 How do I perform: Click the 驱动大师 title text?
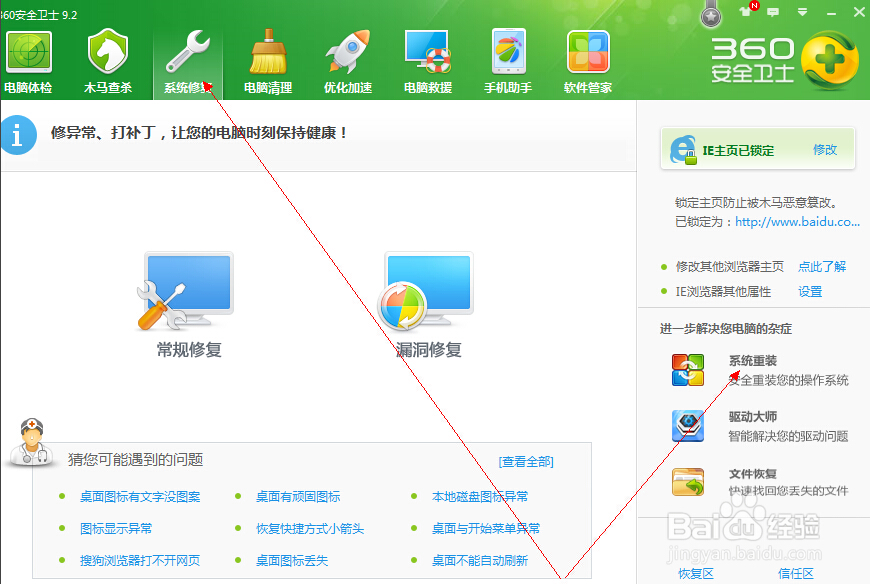pos(752,417)
